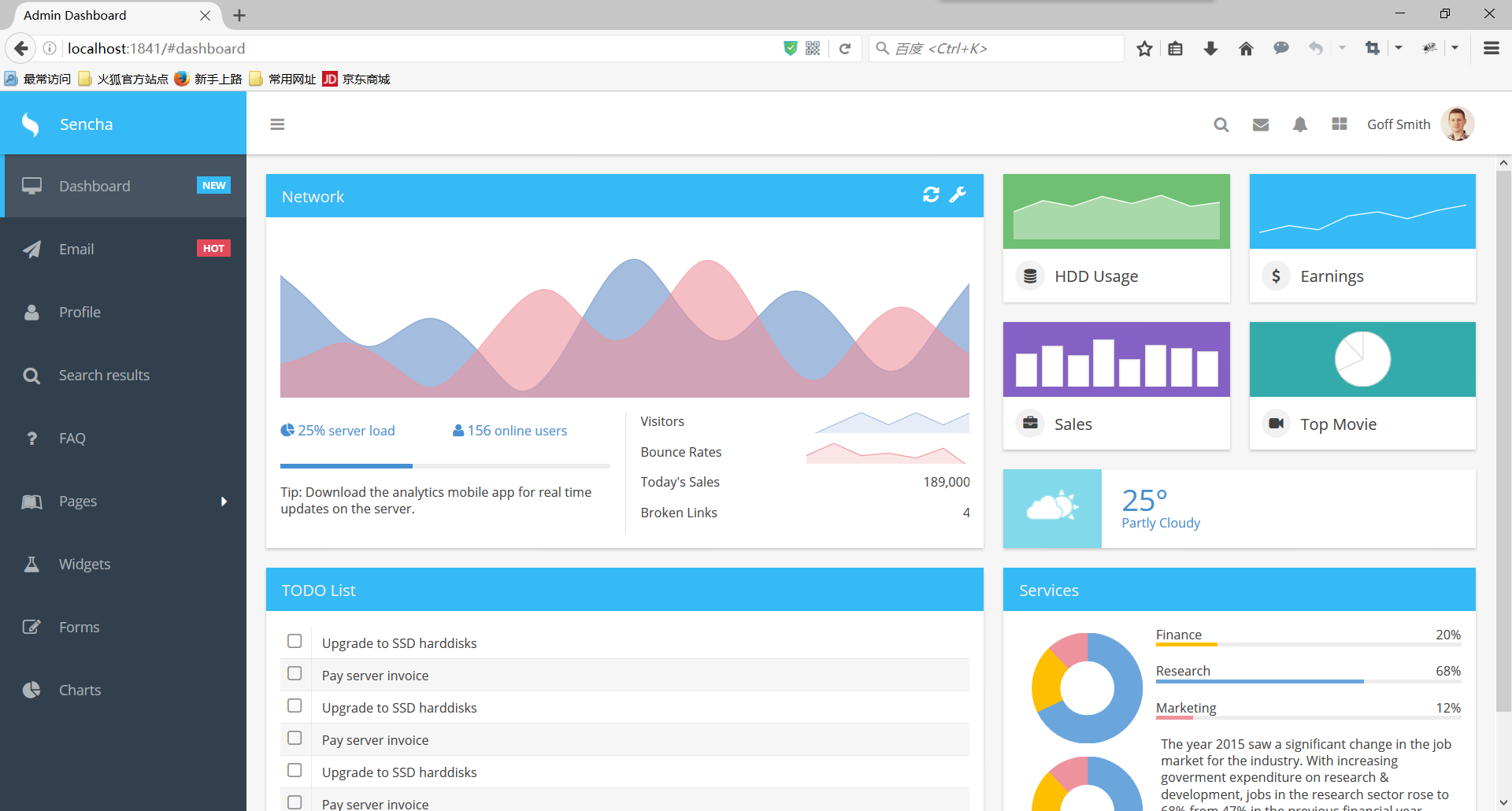Screen dimensions: 1512x811
Task: Bookmark this page with the star icon
Action: click(x=1144, y=49)
